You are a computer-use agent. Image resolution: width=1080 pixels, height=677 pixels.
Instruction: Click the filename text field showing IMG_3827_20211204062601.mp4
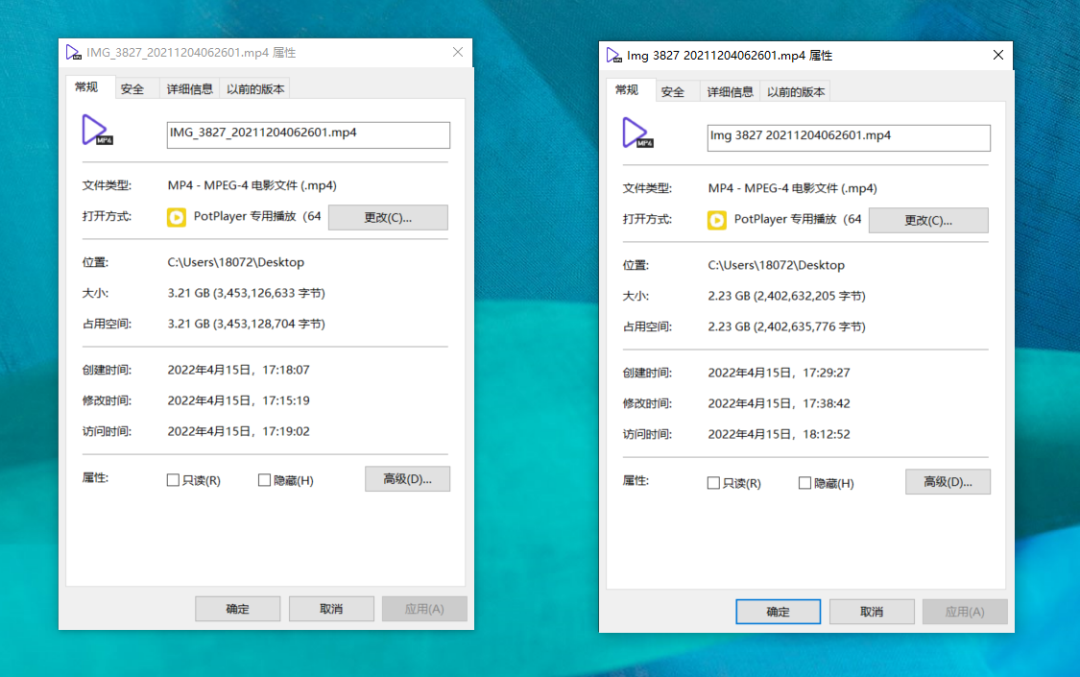(307, 135)
